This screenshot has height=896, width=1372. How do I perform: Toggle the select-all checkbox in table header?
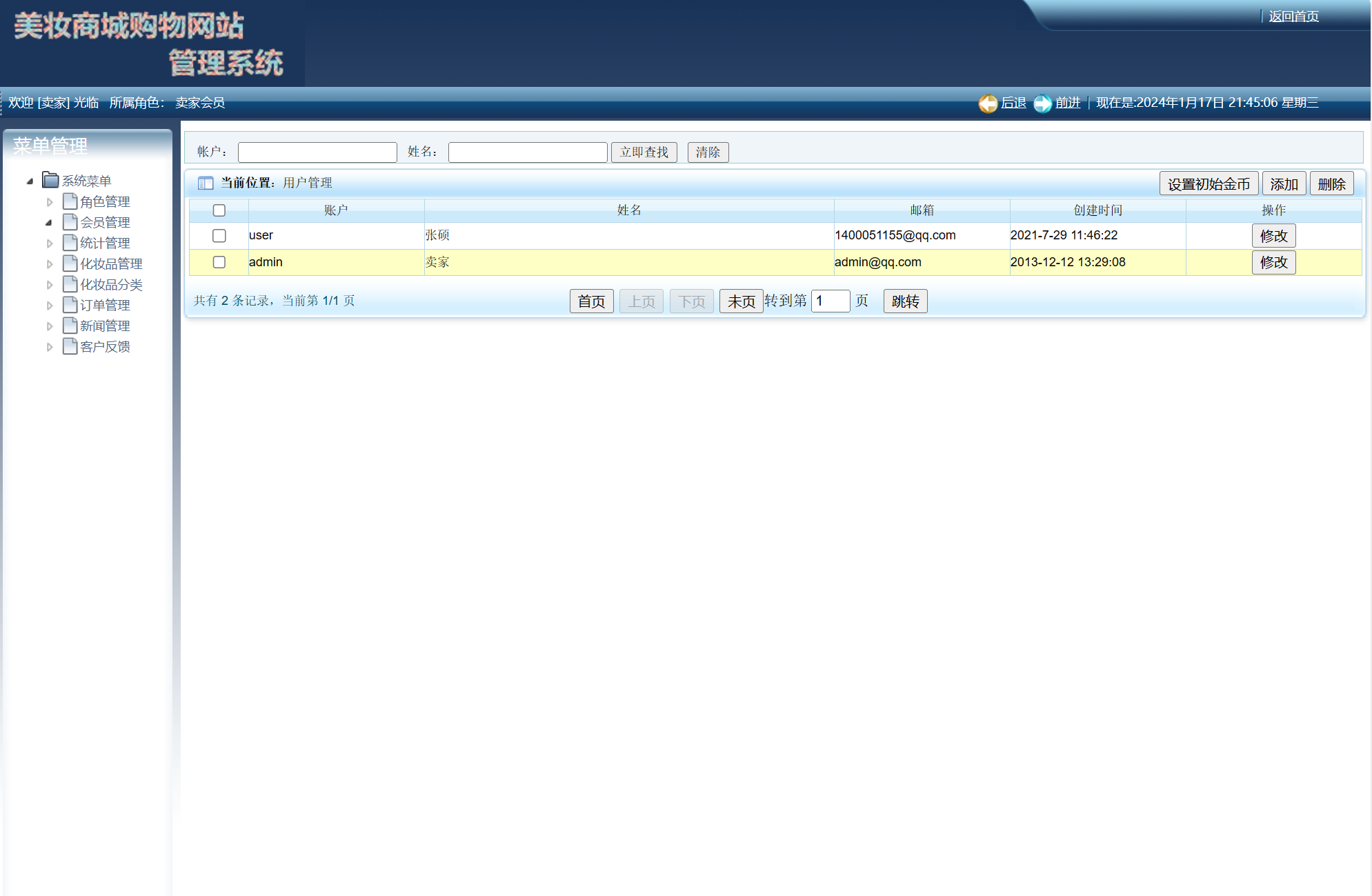pos(219,210)
